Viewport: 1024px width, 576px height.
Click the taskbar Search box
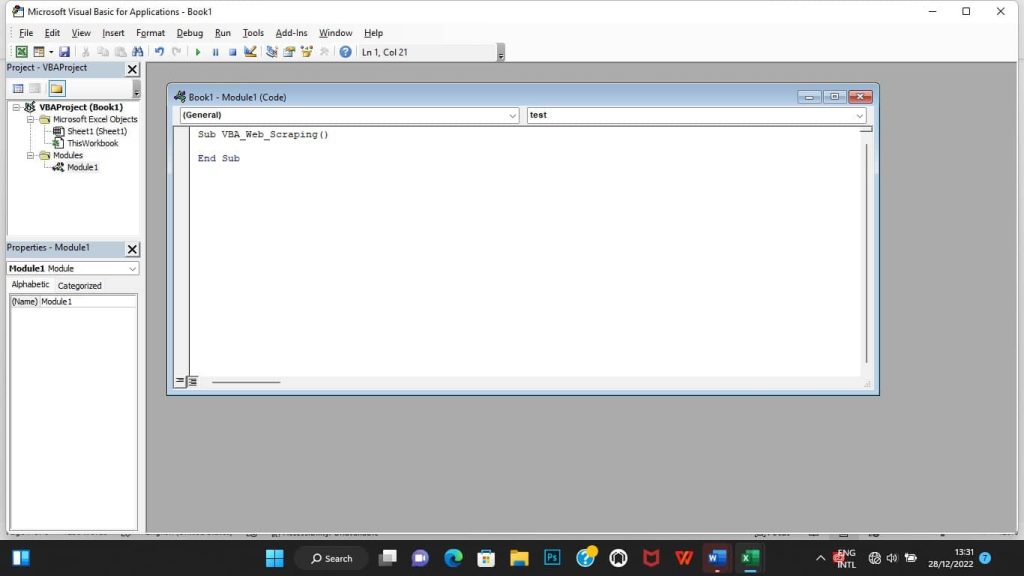pyautogui.click(x=331, y=558)
